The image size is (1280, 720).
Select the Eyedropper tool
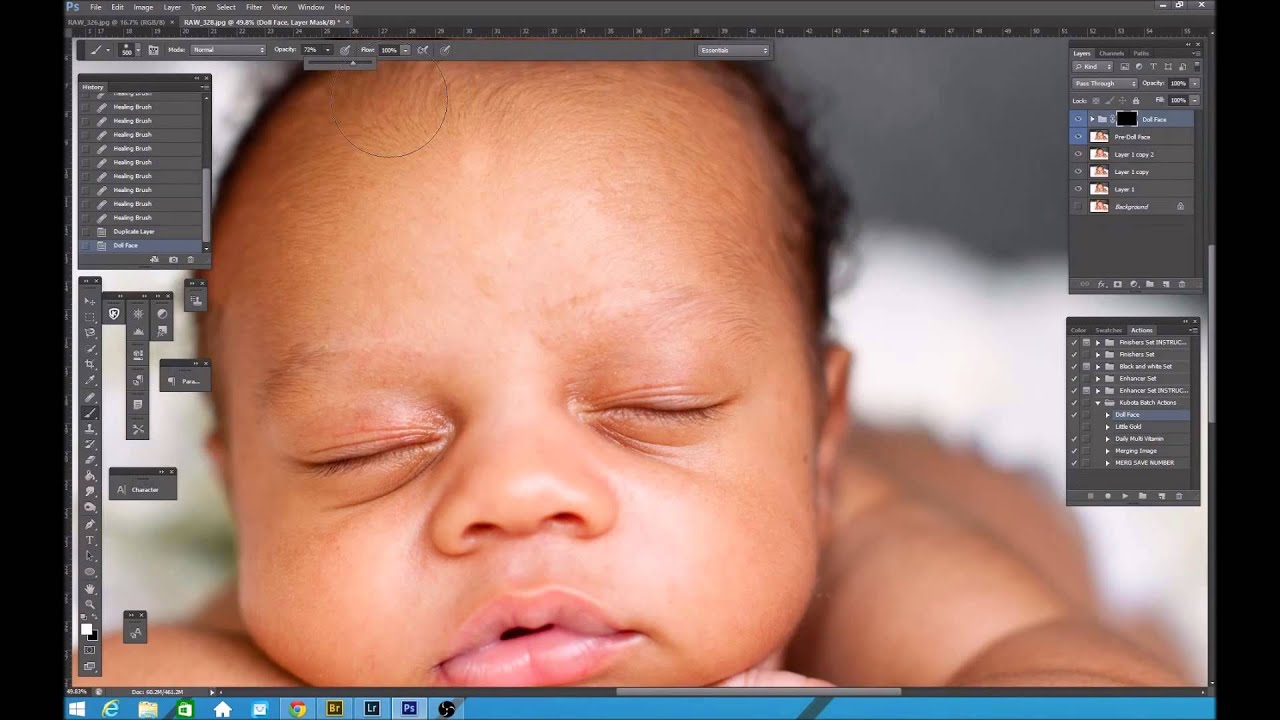point(90,381)
